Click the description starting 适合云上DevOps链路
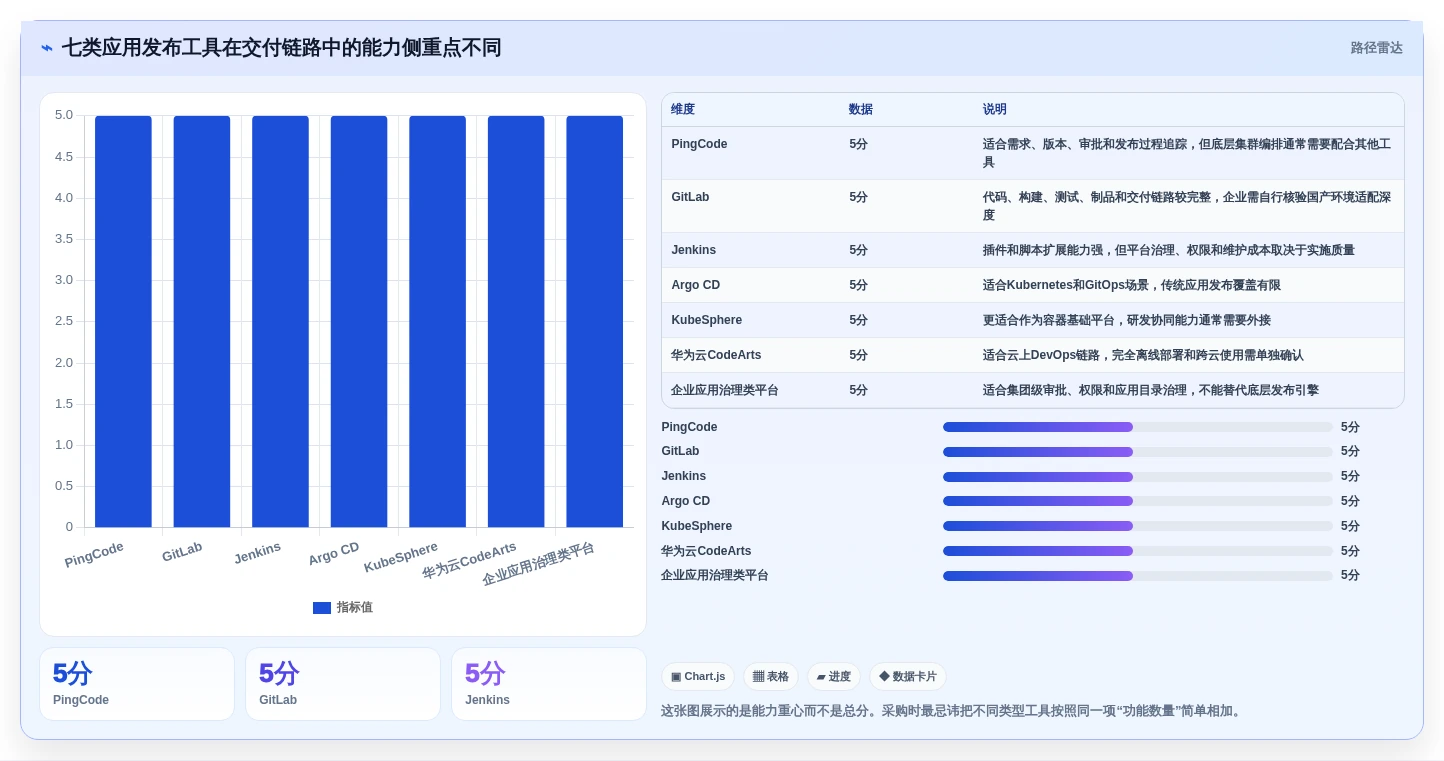This screenshot has width=1444, height=761. [1142, 356]
